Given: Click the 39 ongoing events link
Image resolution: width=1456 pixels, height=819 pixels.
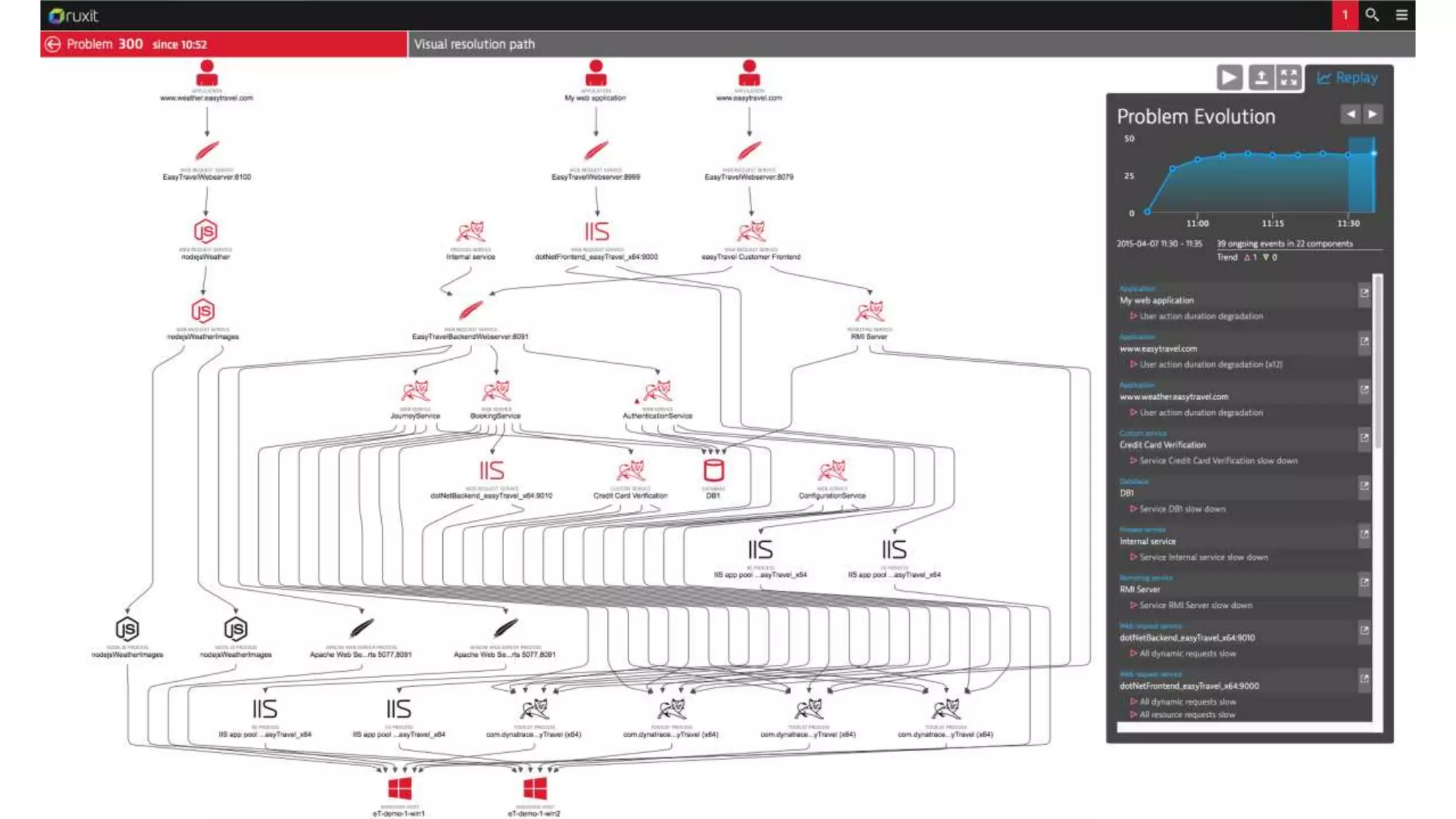Looking at the screenshot, I should coord(1284,244).
